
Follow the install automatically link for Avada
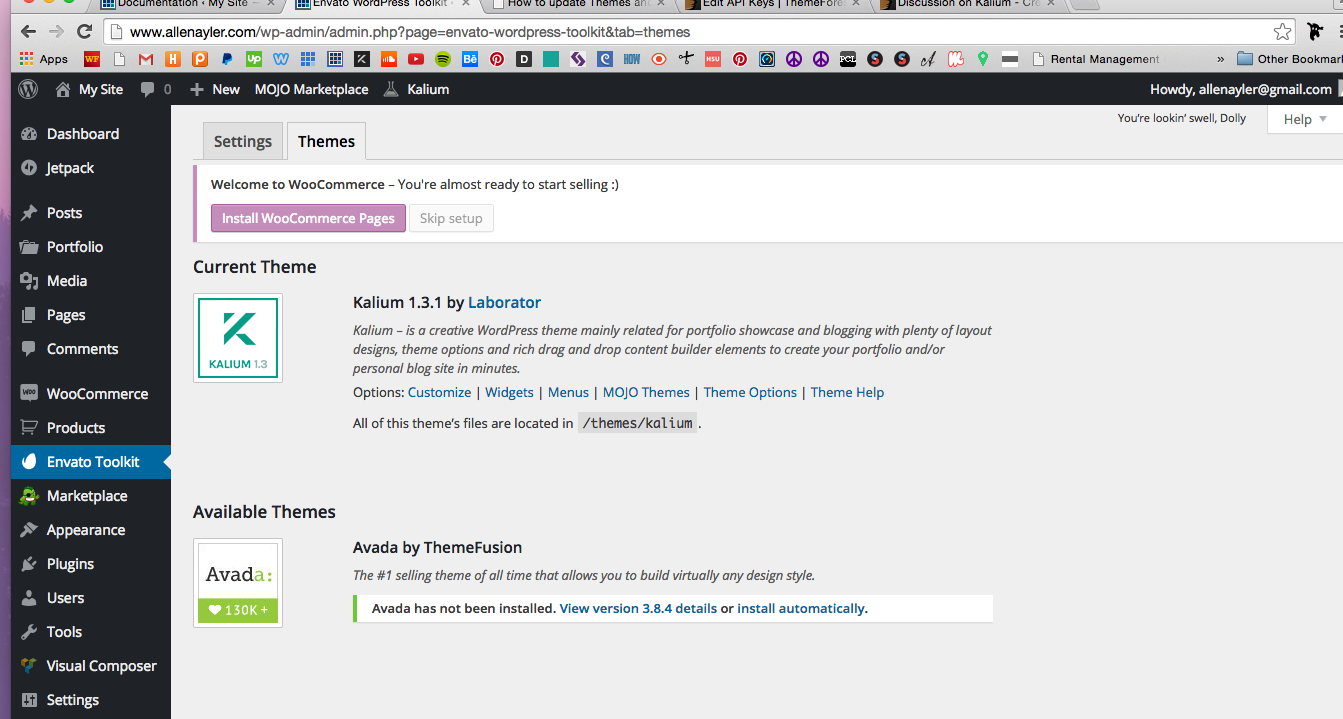(x=800, y=608)
